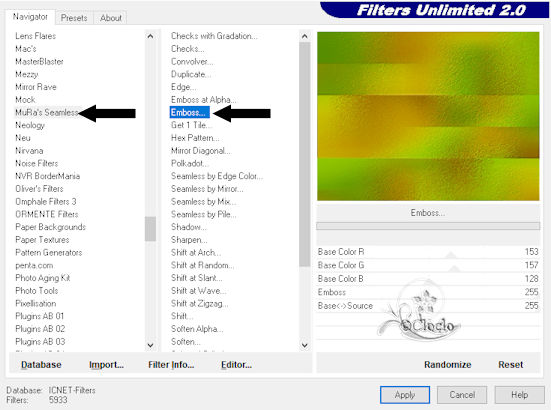Select the Seamless by Mirror filter
This screenshot has height=410, width=551.
click(x=207, y=189)
